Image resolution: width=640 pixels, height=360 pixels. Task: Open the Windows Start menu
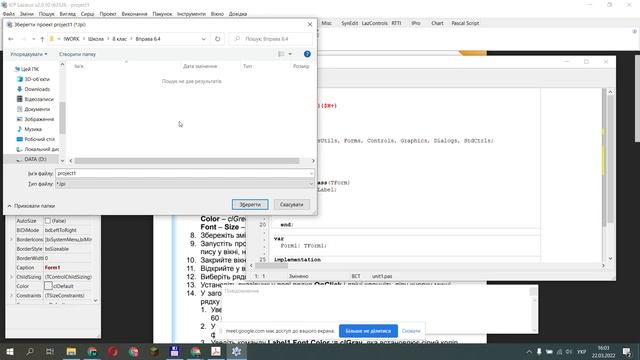pyautogui.click(x=9, y=351)
